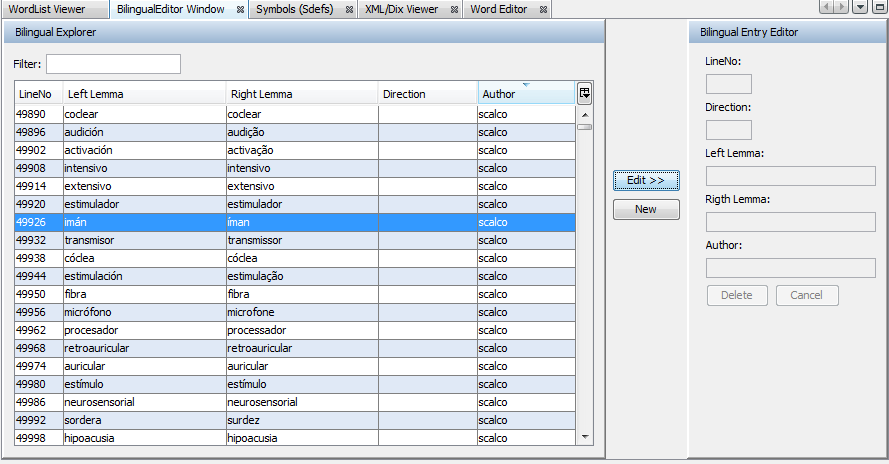Click the New button
889x464 pixels.
[x=646, y=209]
